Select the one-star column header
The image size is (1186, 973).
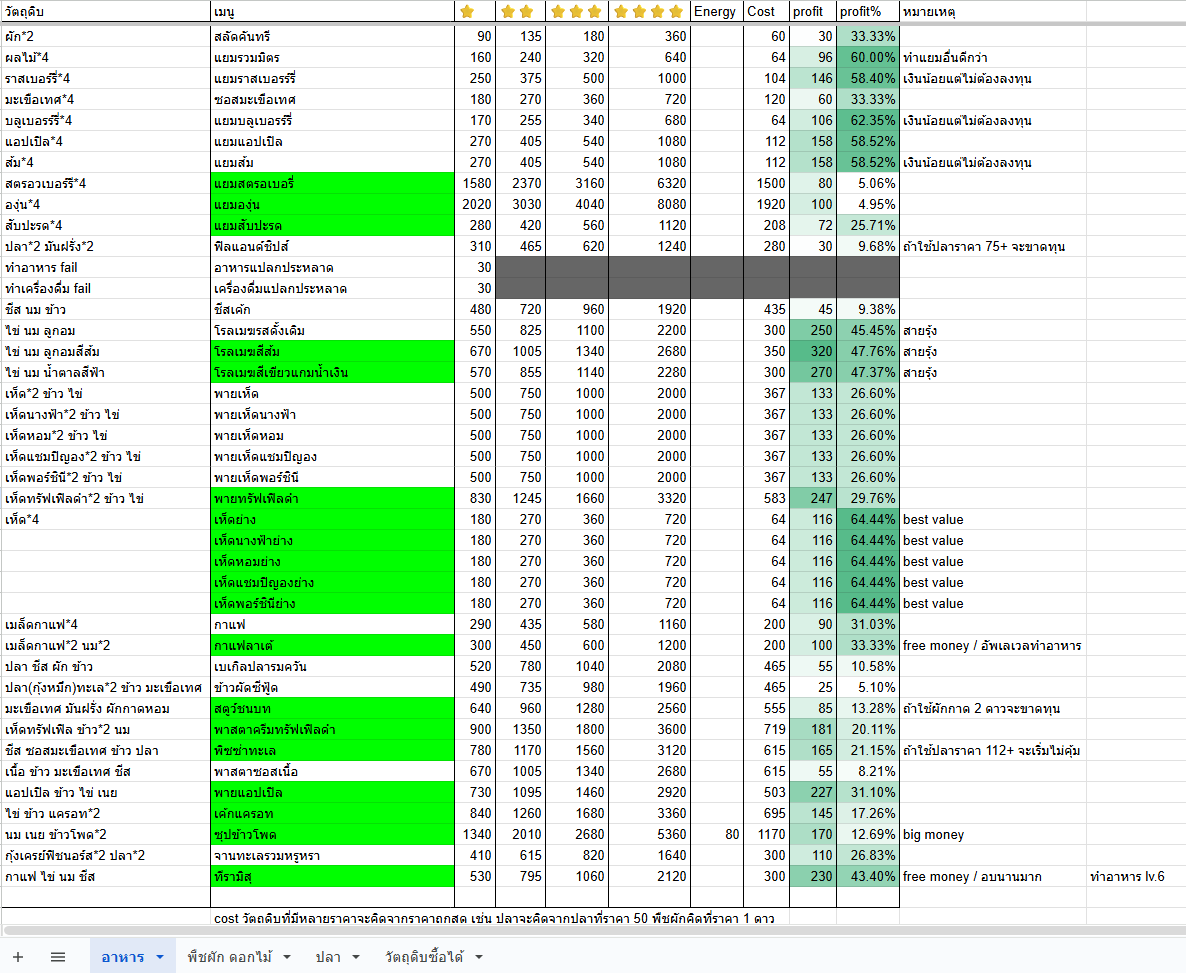475,11
